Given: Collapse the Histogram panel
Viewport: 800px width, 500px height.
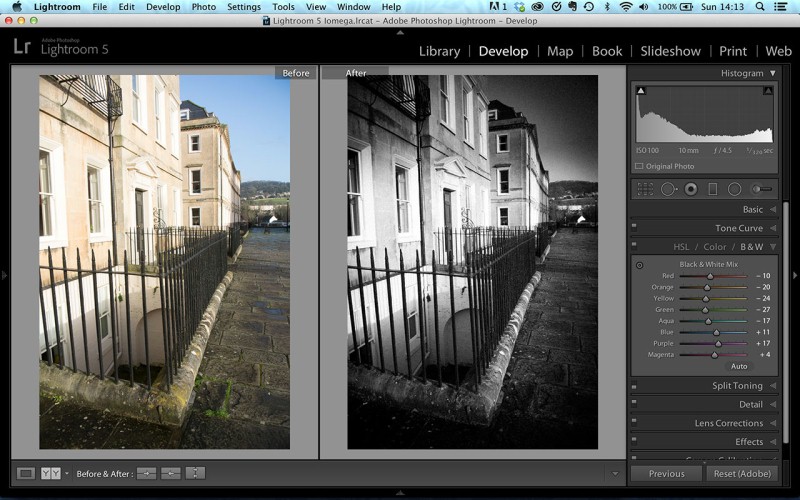Looking at the screenshot, I should (x=773, y=73).
